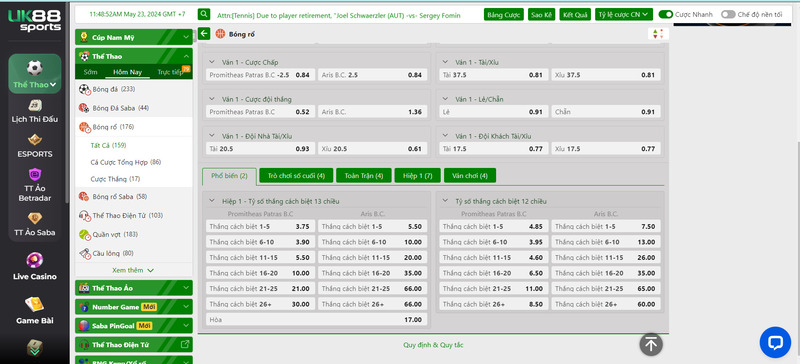
Task: Switch to Hôm Nay tab
Action: (128, 72)
